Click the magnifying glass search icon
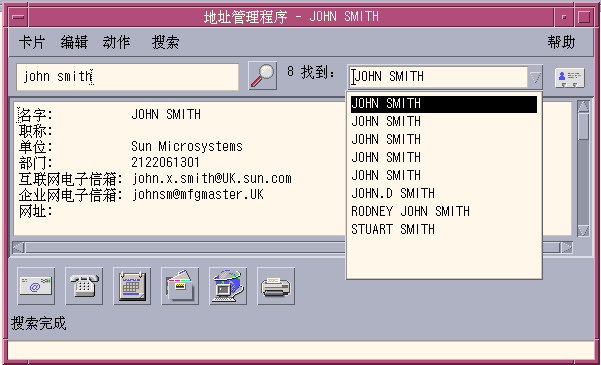This screenshot has width=601, height=365. point(262,76)
